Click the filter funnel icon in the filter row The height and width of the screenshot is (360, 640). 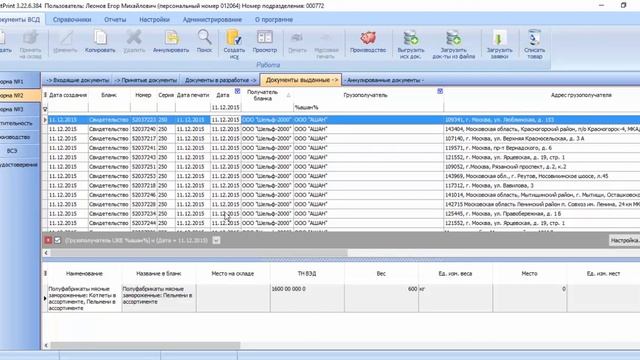pyautogui.click(x=45, y=109)
